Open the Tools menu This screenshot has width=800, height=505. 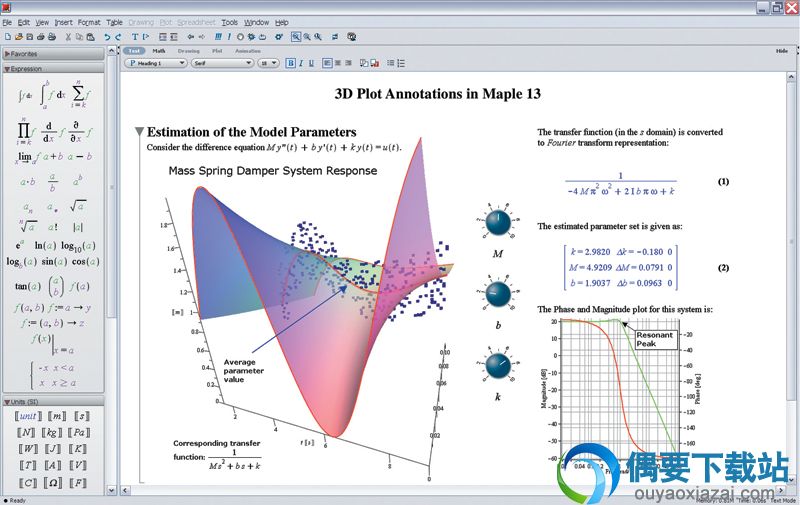click(230, 22)
